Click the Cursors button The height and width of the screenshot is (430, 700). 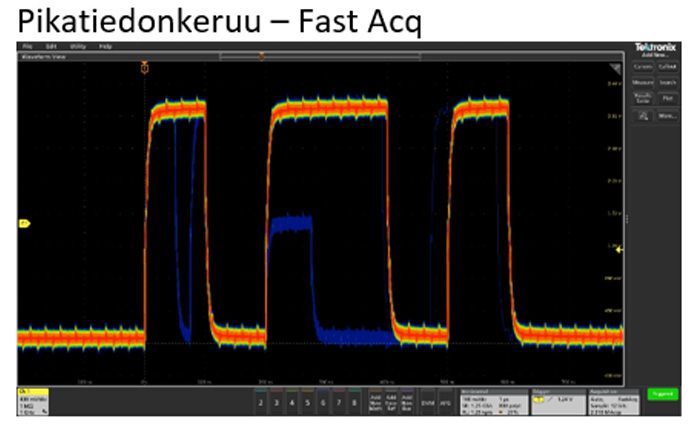tap(642, 66)
